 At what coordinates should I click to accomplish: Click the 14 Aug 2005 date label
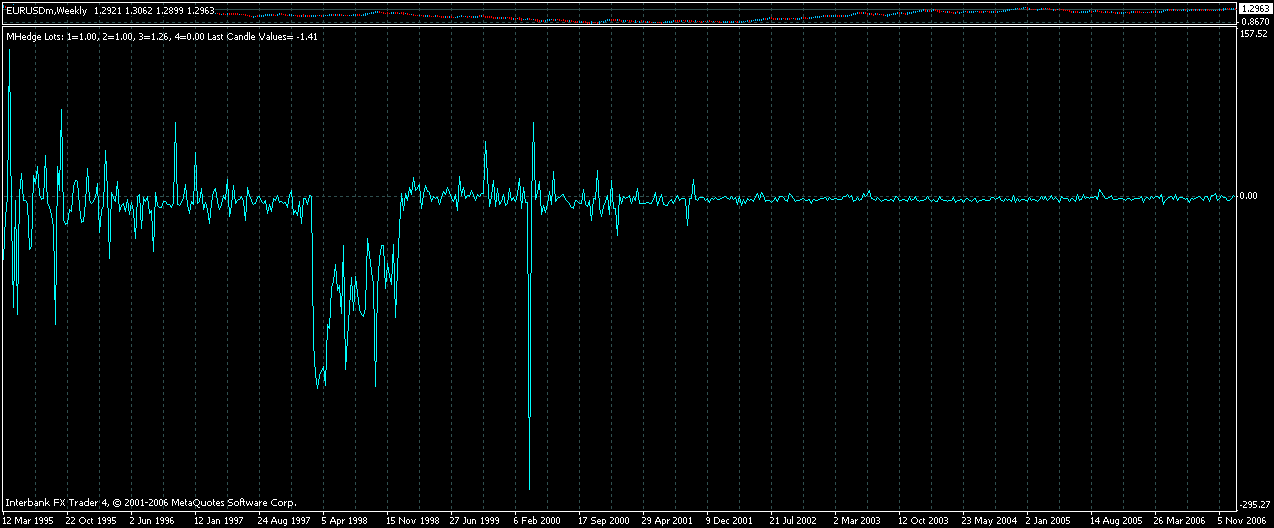pos(1115,520)
